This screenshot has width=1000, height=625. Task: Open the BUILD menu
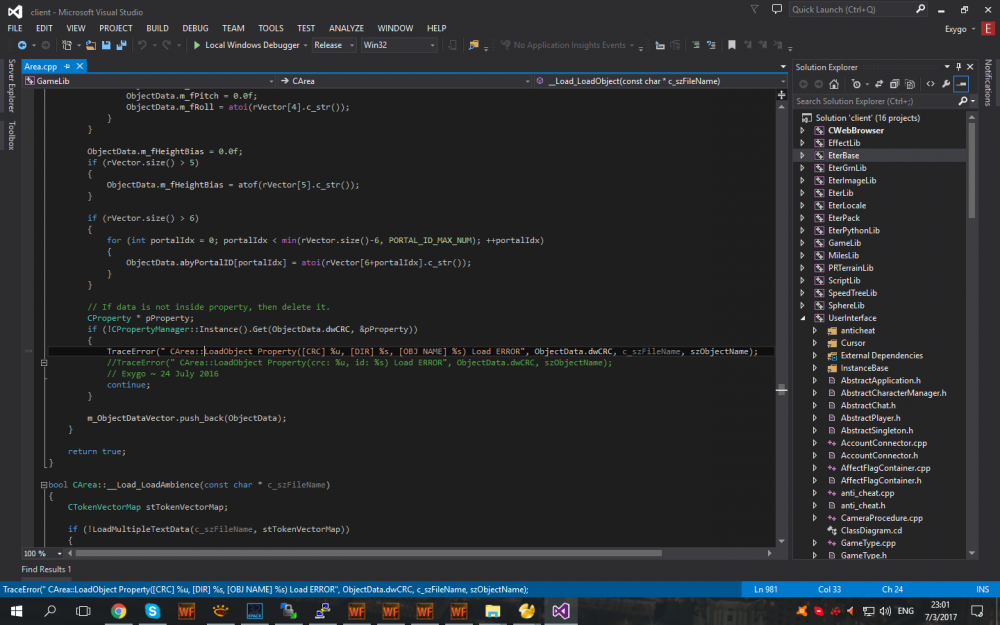pos(158,28)
